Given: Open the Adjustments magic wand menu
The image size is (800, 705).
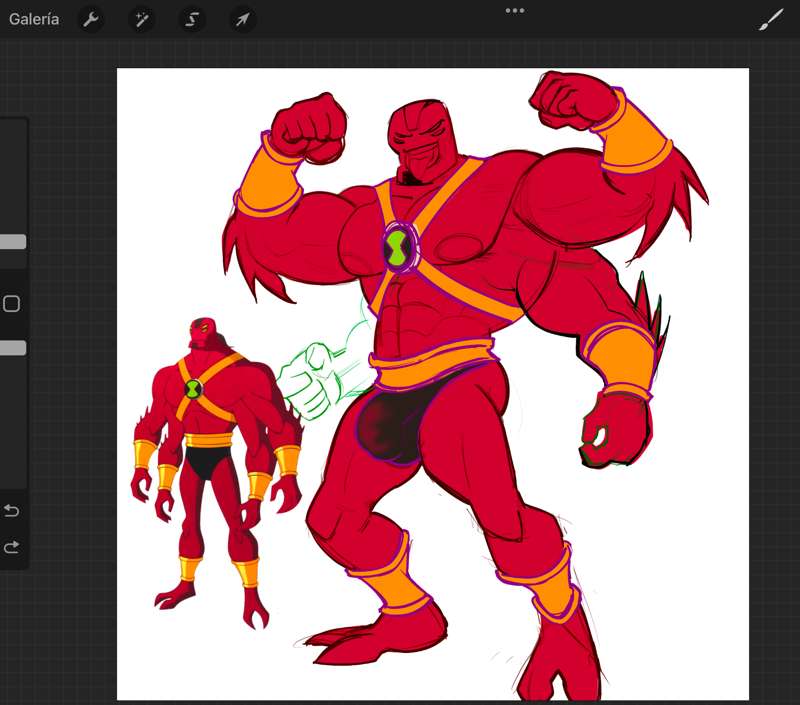Looking at the screenshot, I should coord(142,19).
